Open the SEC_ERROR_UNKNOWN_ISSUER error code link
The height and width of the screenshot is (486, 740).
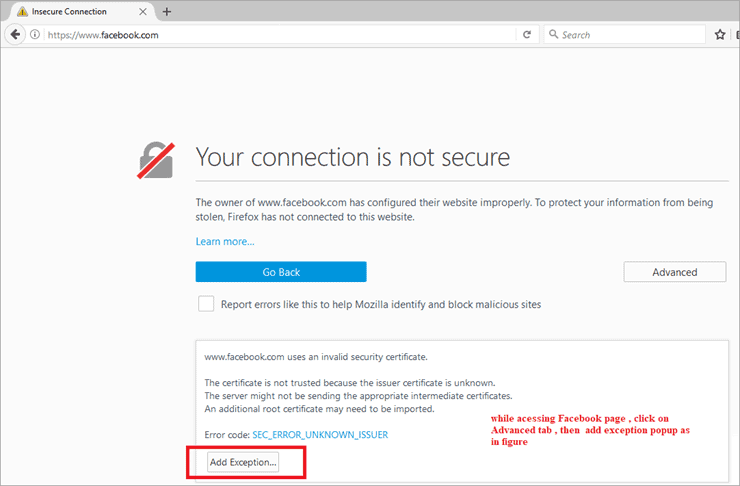(x=320, y=435)
